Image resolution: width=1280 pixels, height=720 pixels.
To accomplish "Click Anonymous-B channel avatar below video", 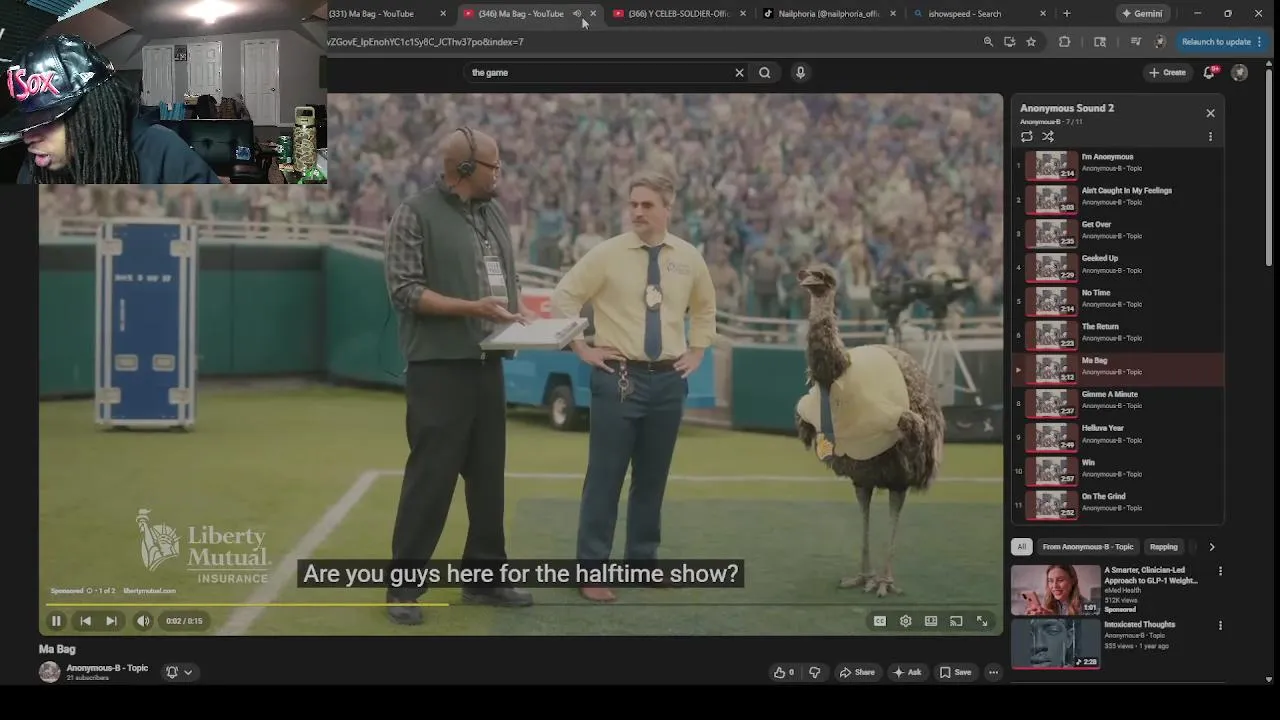I will pyautogui.click(x=49, y=672).
